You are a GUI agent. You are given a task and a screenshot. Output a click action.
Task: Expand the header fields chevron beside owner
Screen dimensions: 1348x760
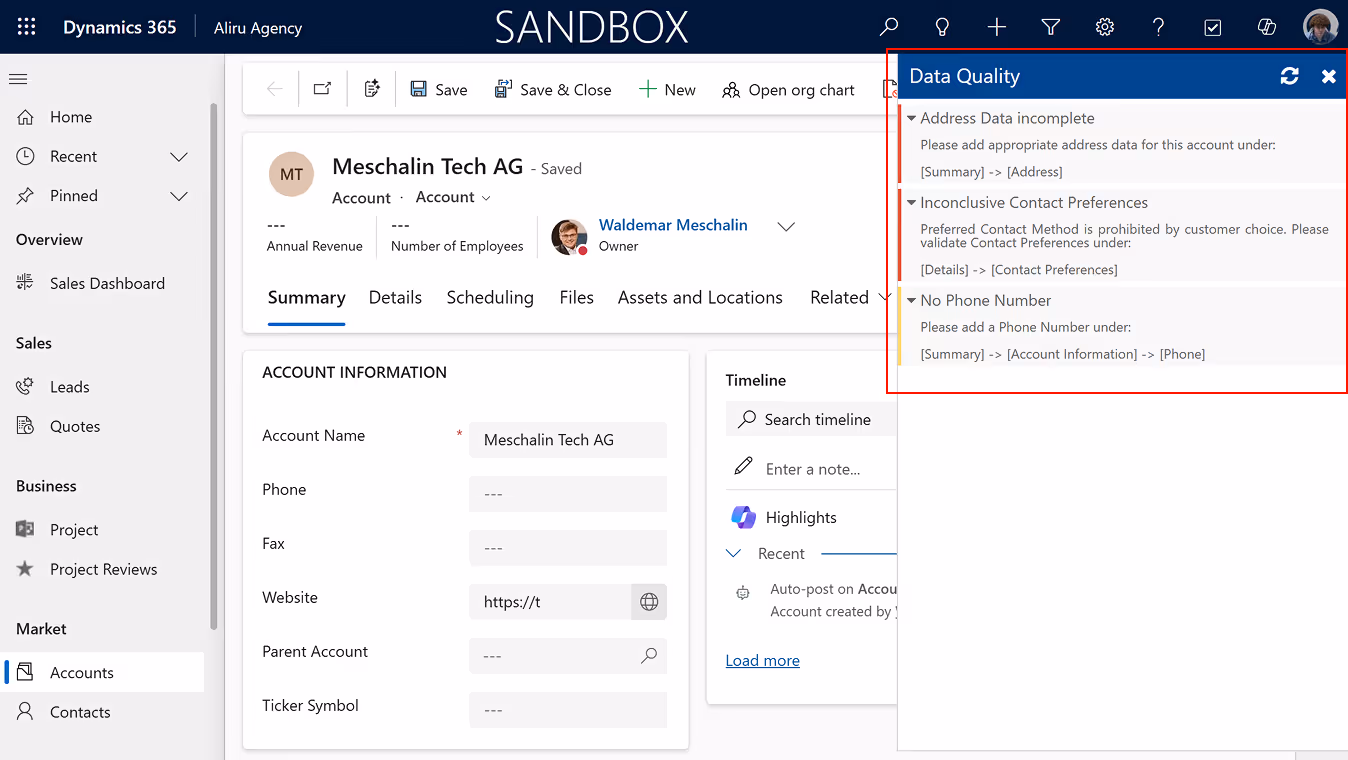[786, 226]
